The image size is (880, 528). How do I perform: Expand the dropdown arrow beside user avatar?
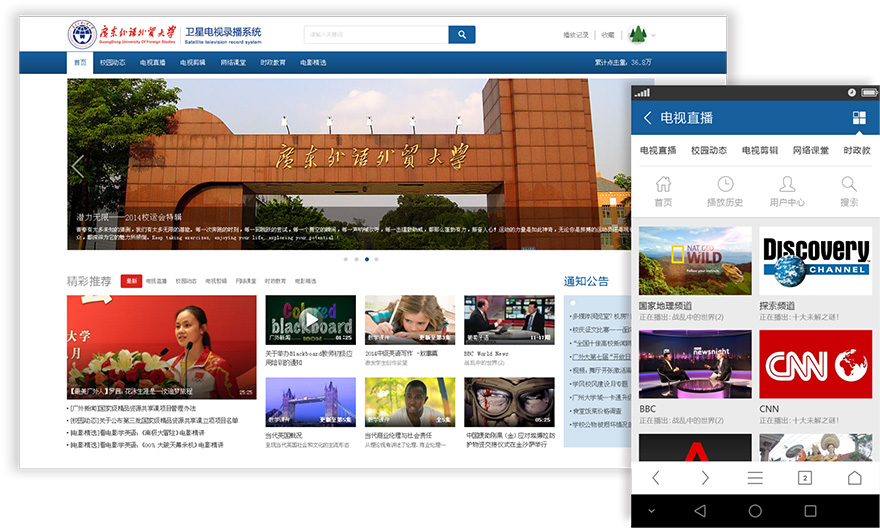(653, 35)
